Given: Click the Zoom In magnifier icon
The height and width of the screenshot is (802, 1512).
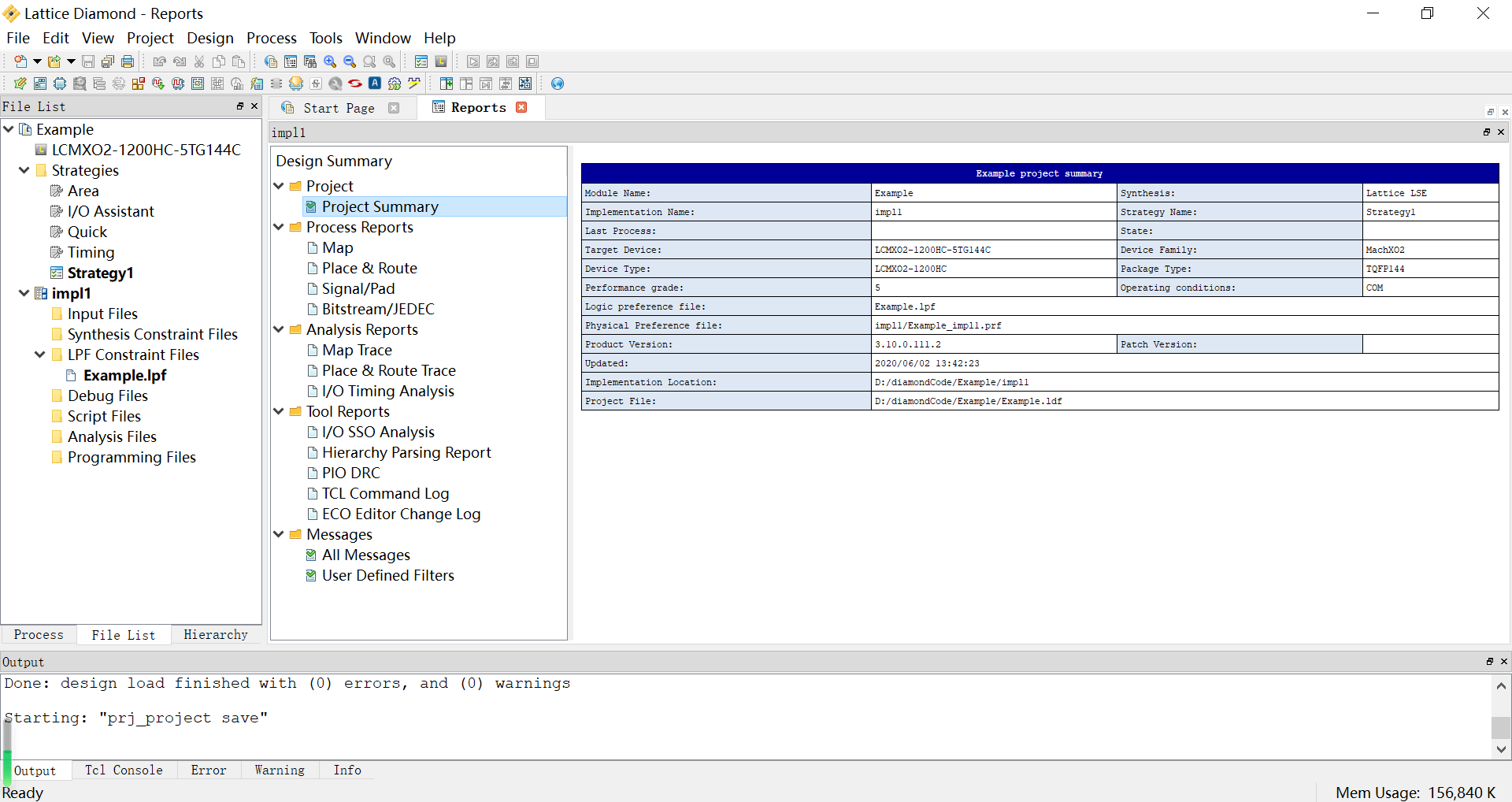Looking at the screenshot, I should click(x=330, y=61).
